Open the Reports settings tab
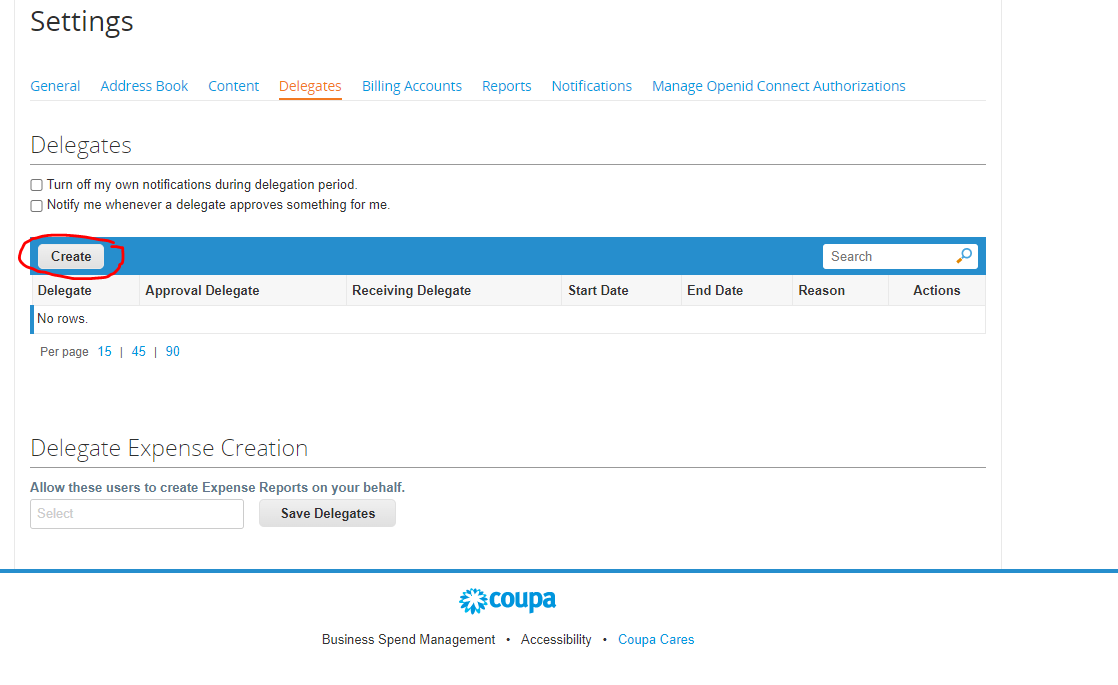The image size is (1118, 685). (x=506, y=86)
